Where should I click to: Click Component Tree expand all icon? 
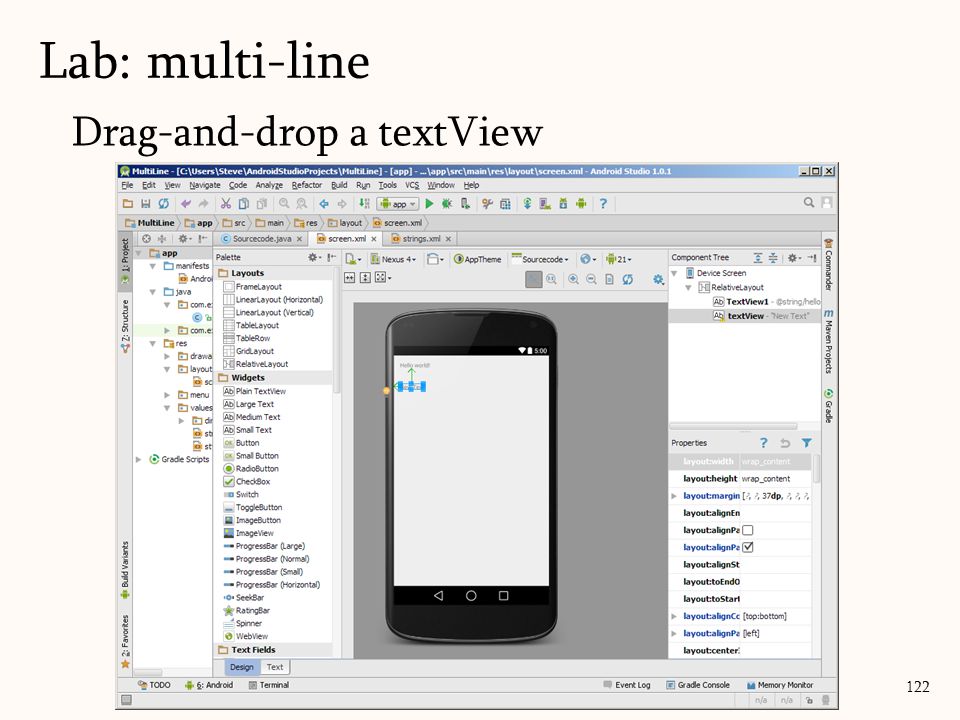[758, 258]
